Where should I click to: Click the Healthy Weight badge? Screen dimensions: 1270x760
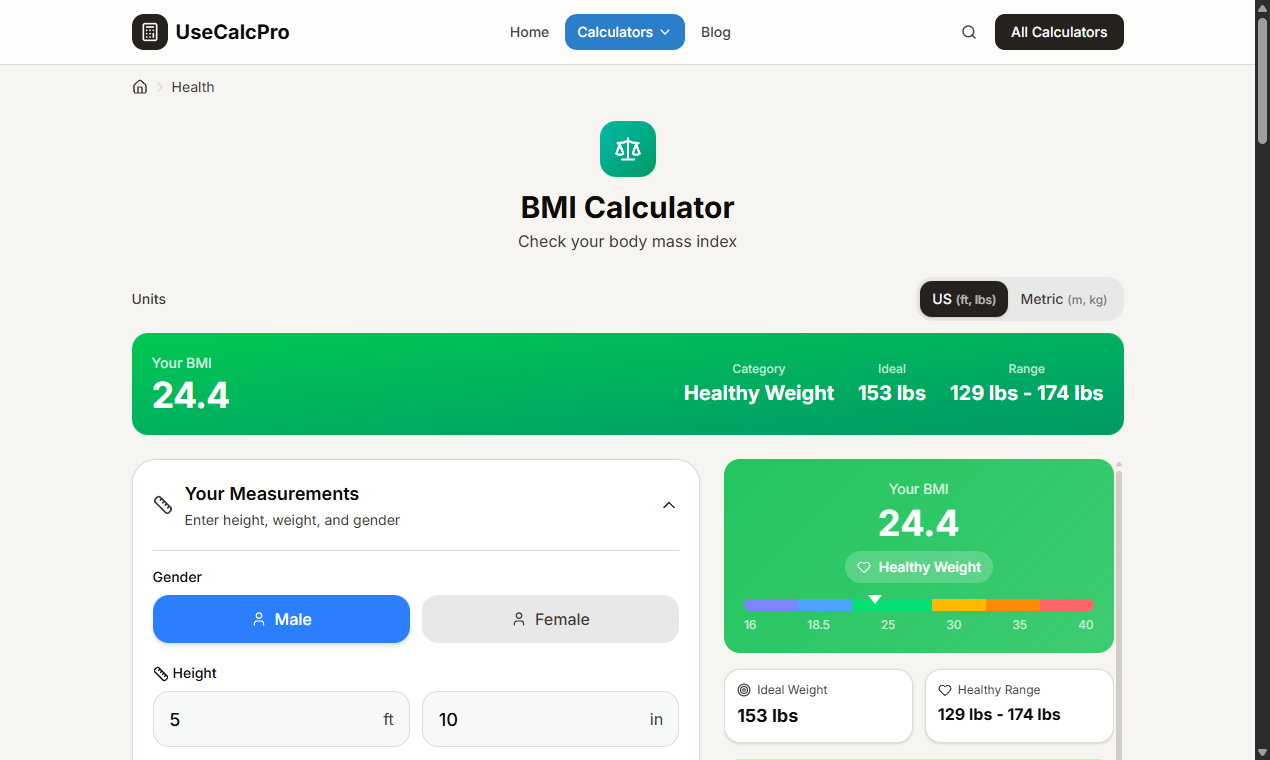pyautogui.click(x=919, y=567)
